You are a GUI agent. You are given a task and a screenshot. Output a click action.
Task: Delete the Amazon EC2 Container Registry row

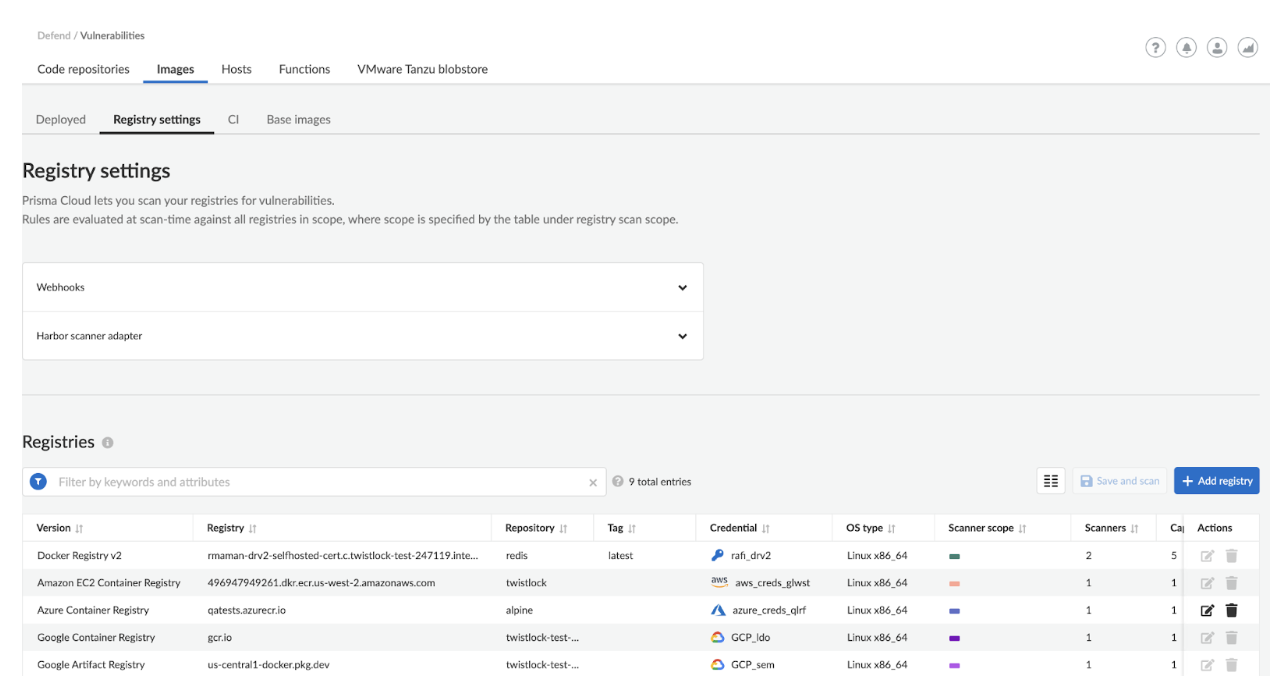pos(1231,583)
